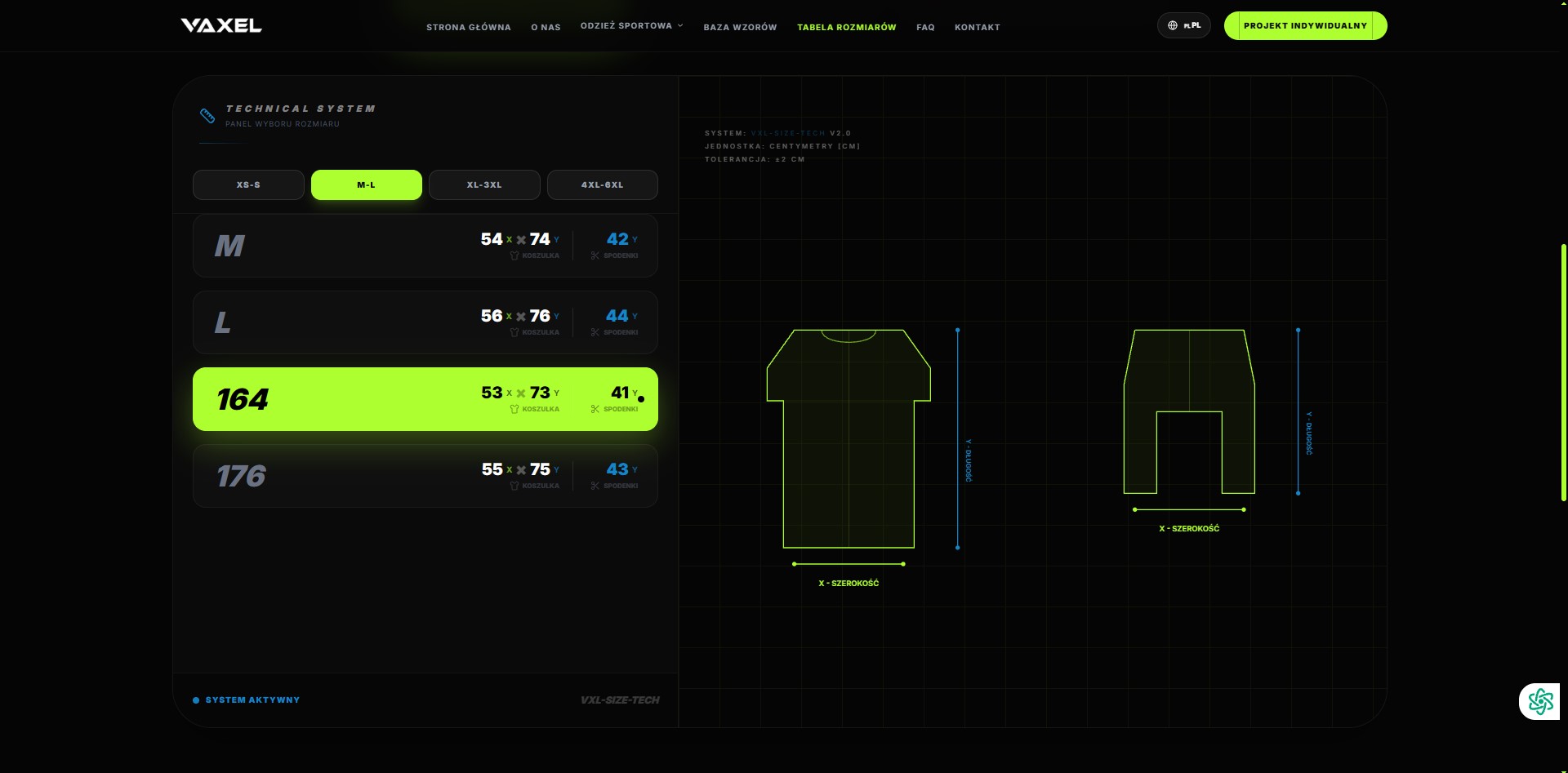Viewport: 1568px width, 773px height.
Task: Open the chat widget icon
Action: (1540, 701)
